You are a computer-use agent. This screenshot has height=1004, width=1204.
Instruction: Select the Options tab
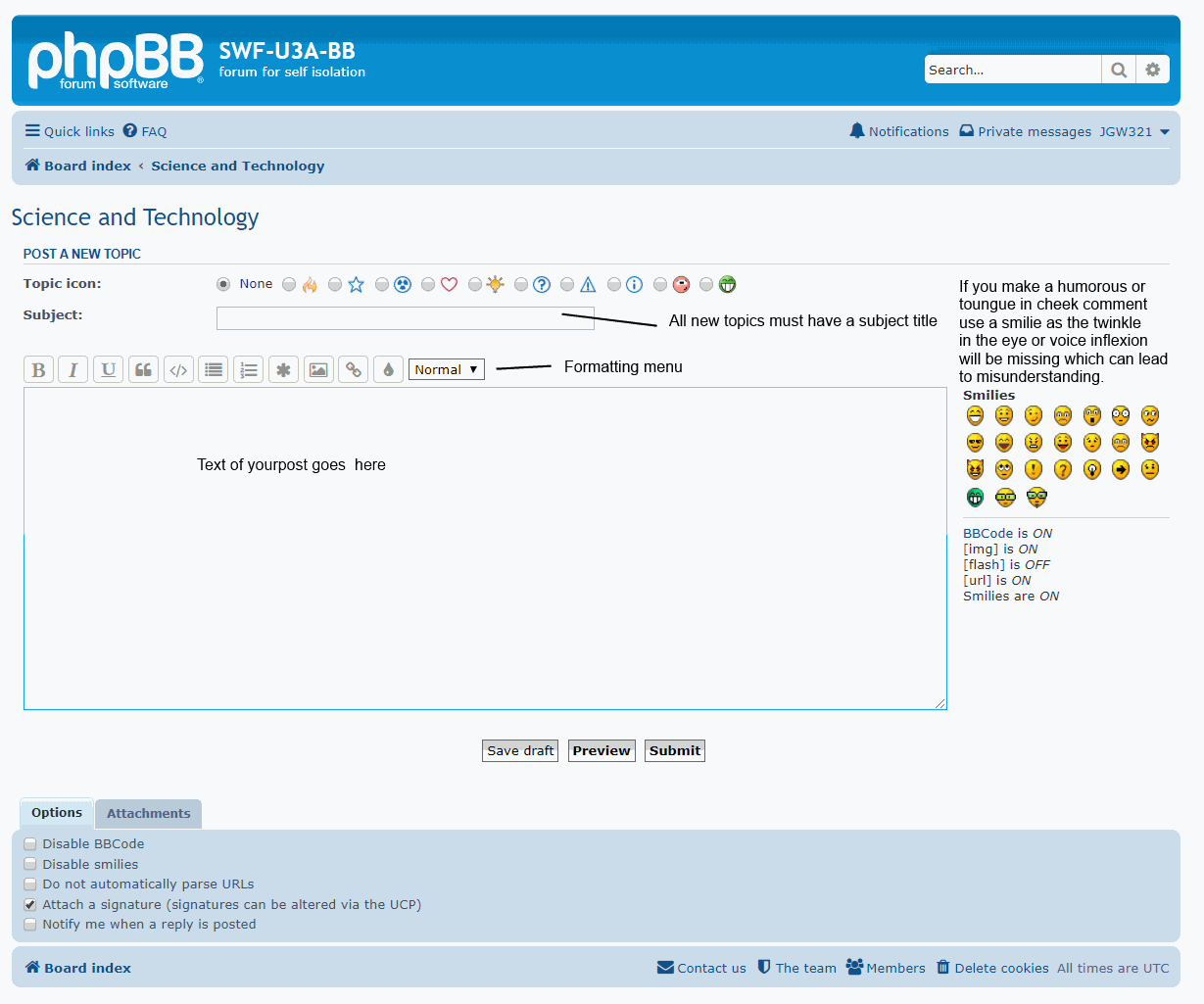pos(57,813)
